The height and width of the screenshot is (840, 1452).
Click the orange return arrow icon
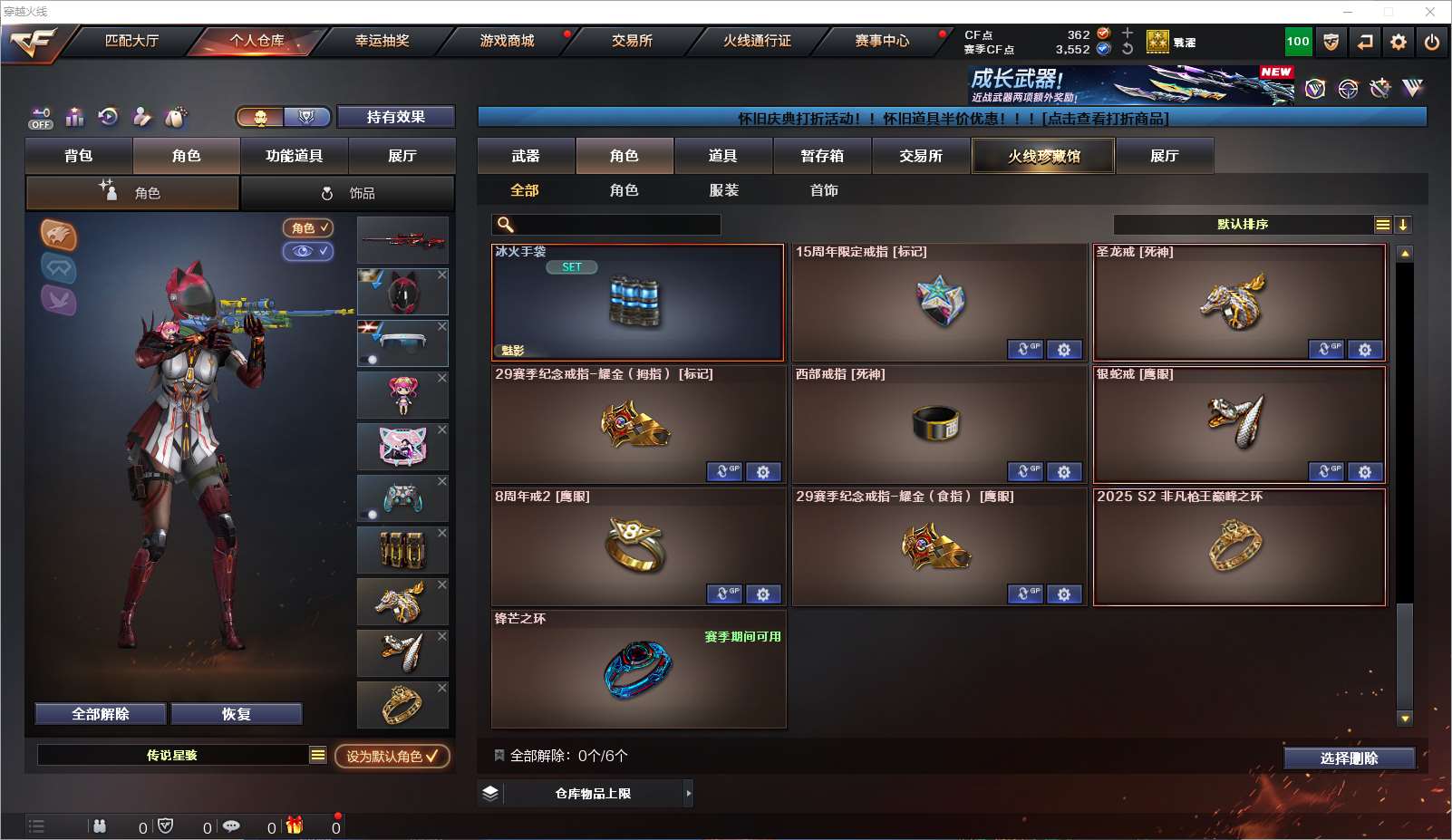1365,42
